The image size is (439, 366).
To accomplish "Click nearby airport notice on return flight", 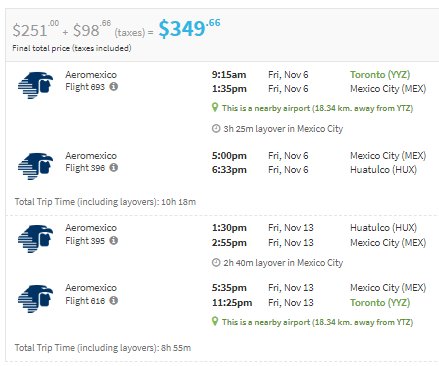I will point(317,322).
